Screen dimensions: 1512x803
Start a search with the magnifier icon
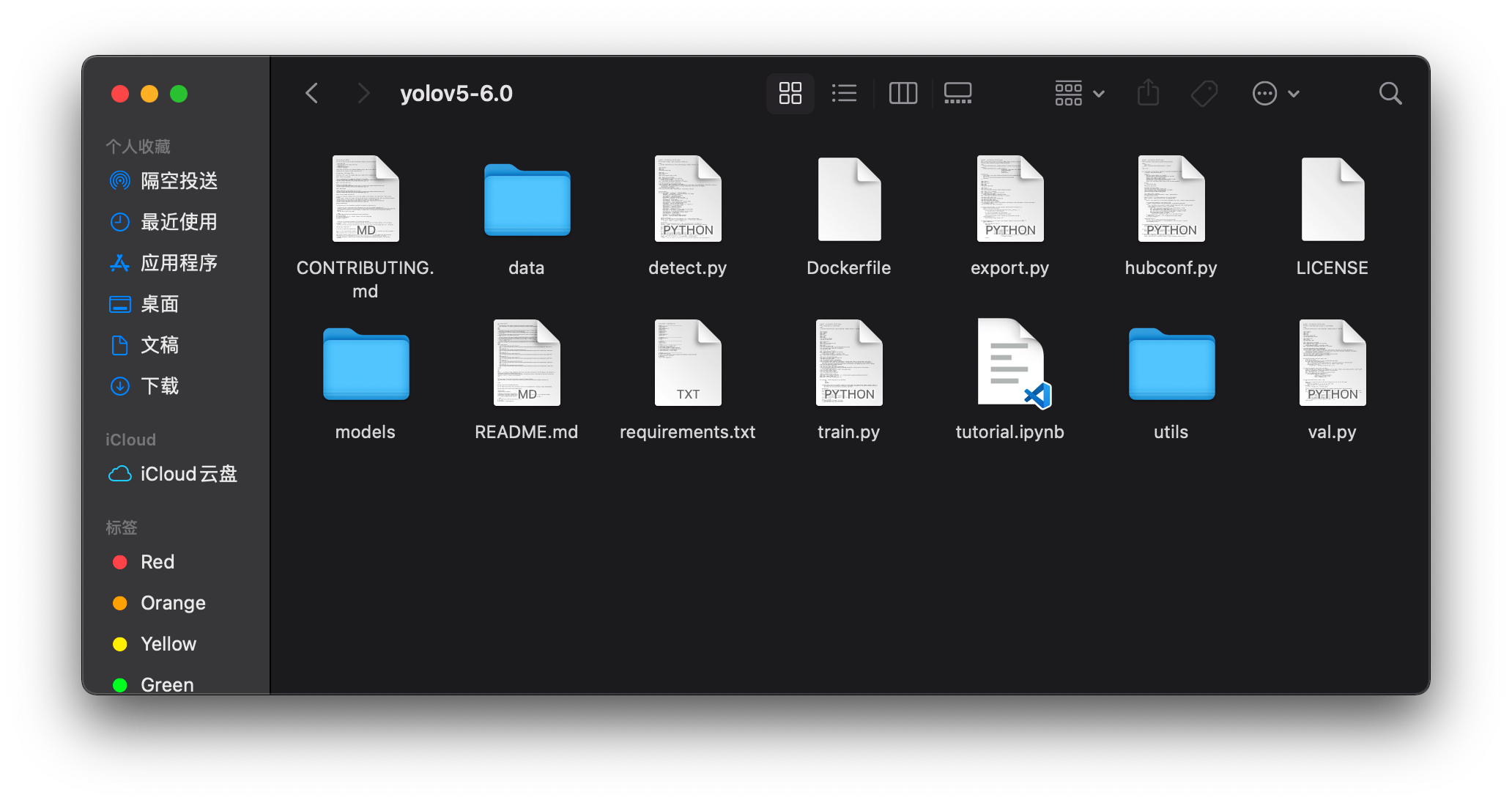click(1390, 93)
